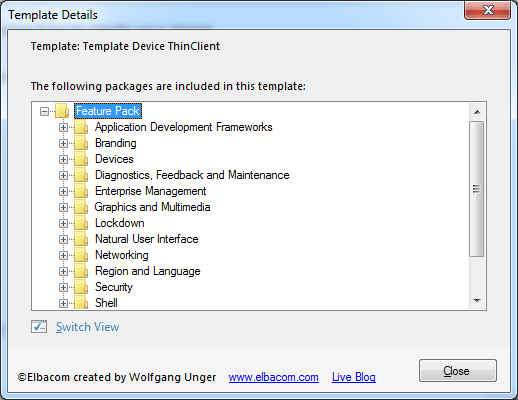The width and height of the screenshot is (518, 400).
Task: Expand the Graphics and Multimedia node
Action: (63, 207)
